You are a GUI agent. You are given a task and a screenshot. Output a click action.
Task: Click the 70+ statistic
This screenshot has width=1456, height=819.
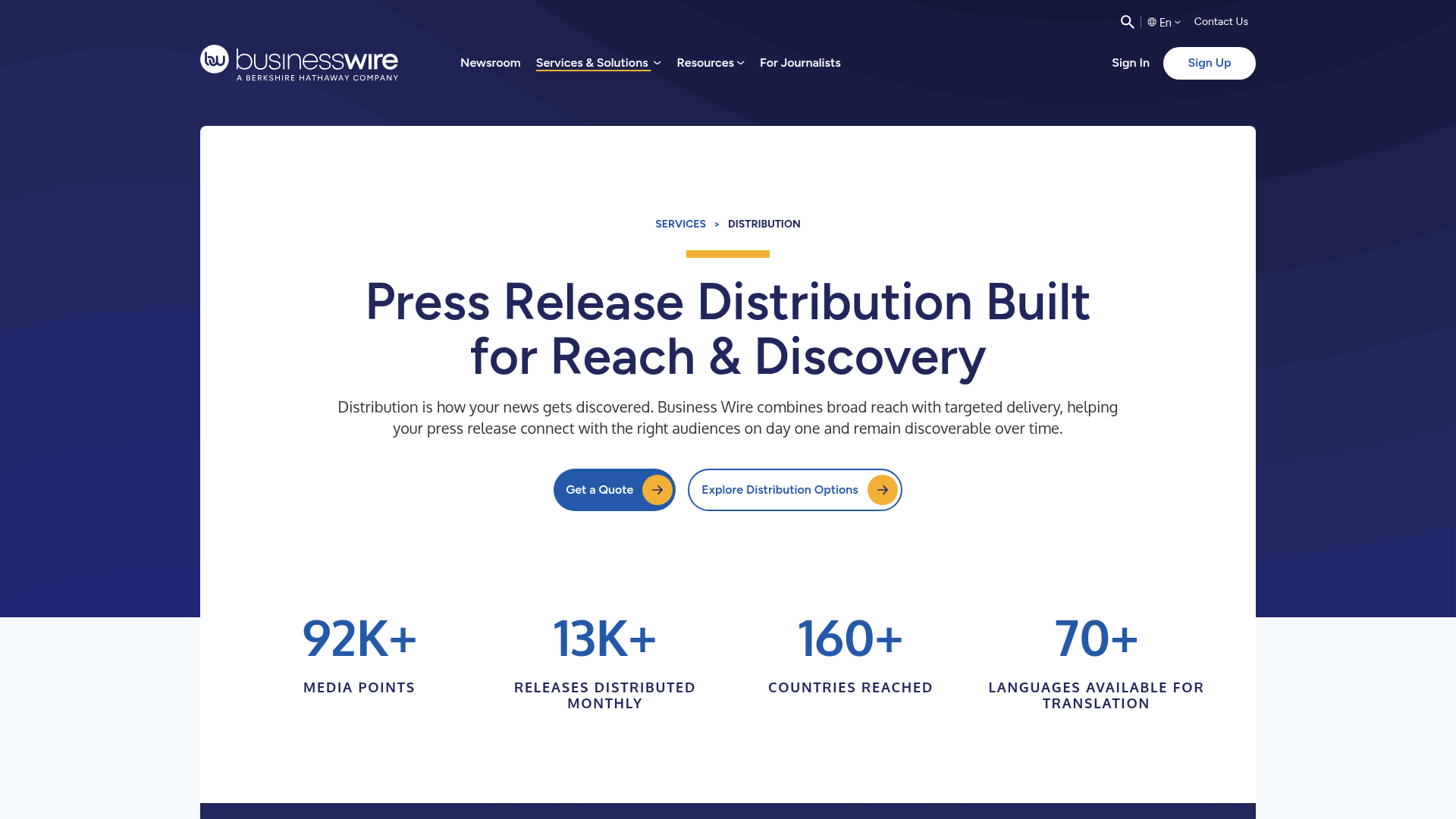(1097, 638)
